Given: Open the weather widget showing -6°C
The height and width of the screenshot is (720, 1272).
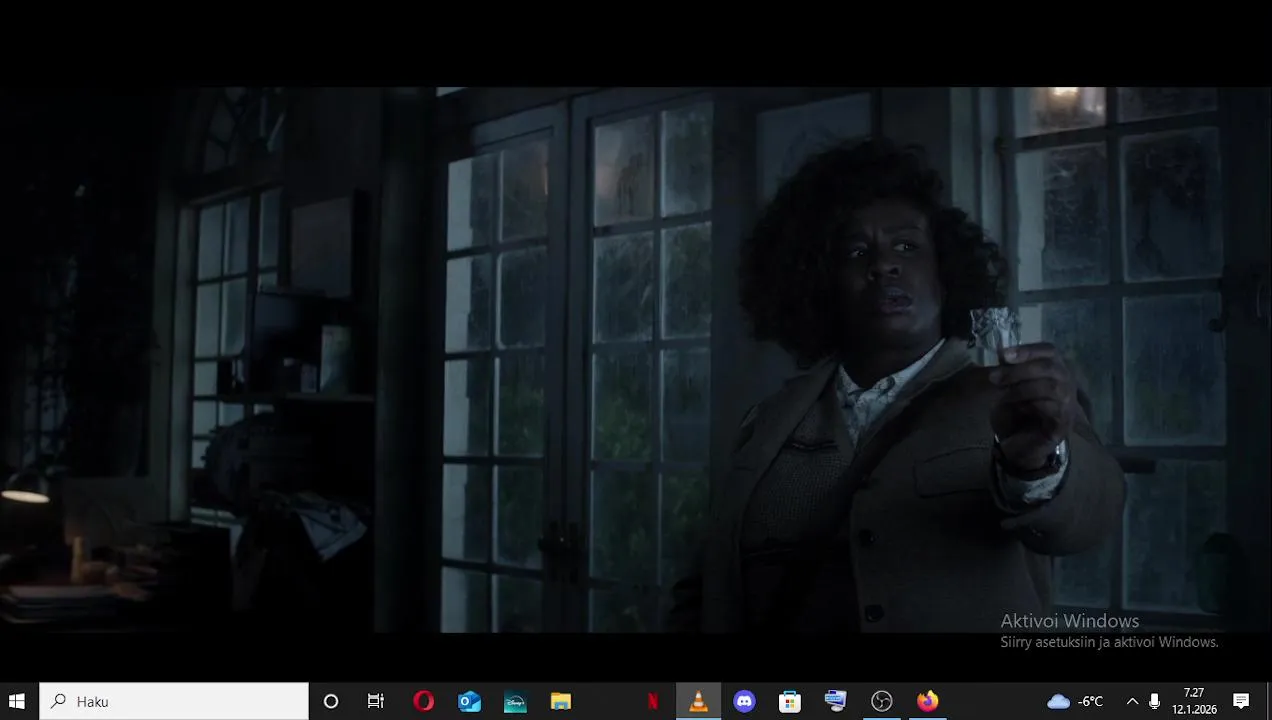Looking at the screenshot, I should pyautogui.click(x=1075, y=701).
